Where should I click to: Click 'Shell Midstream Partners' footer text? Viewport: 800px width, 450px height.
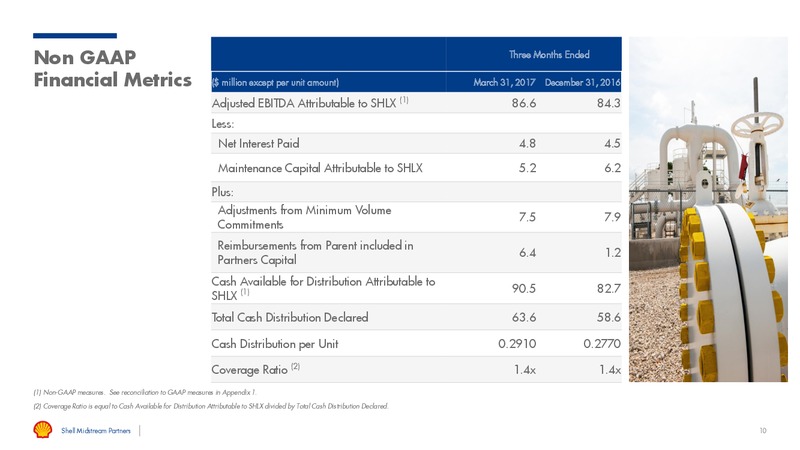[x=96, y=431]
